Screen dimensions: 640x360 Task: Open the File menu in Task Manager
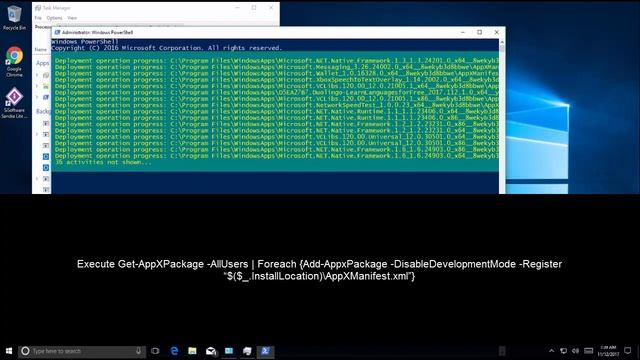(x=38, y=18)
